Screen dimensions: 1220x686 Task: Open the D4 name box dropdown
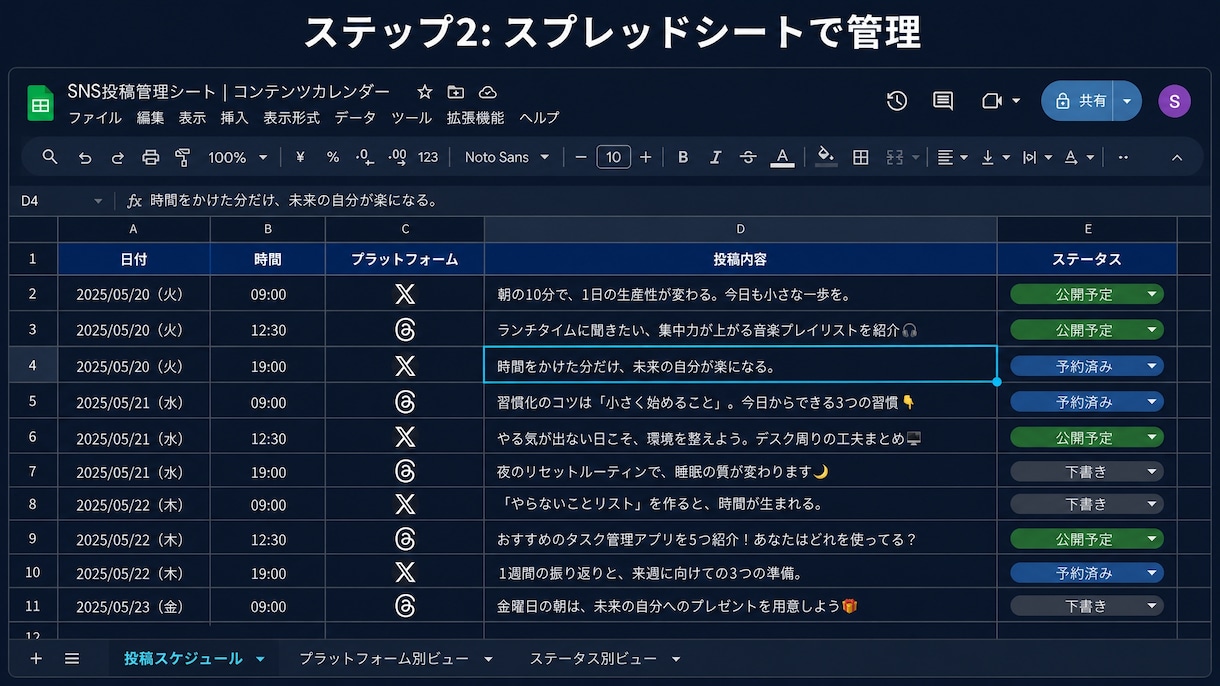click(98, 201)
